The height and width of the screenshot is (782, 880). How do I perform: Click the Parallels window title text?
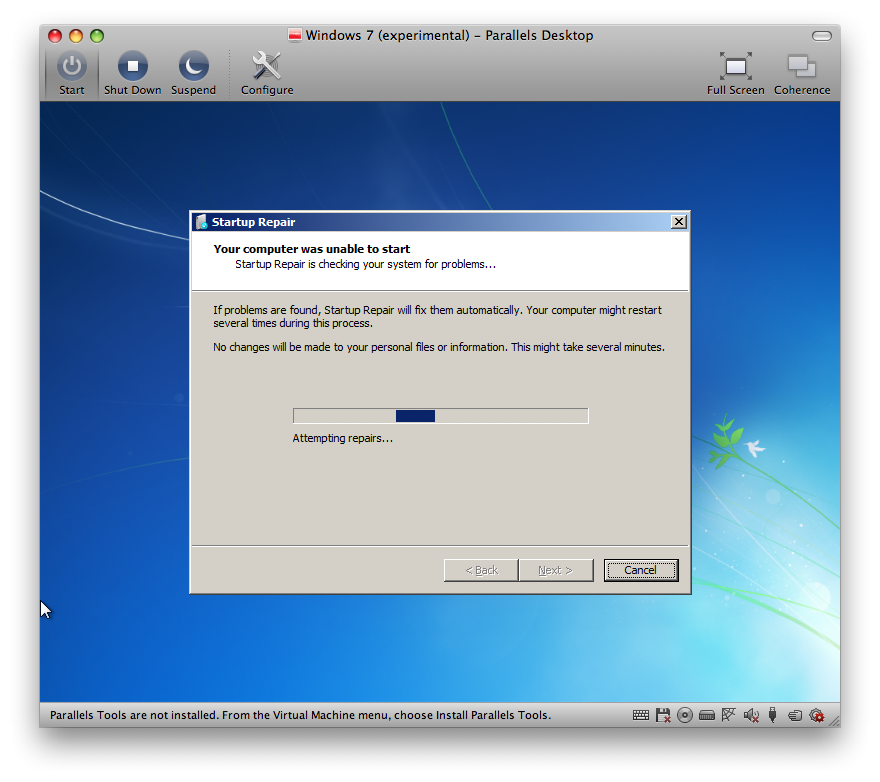[x=449, y=35]
